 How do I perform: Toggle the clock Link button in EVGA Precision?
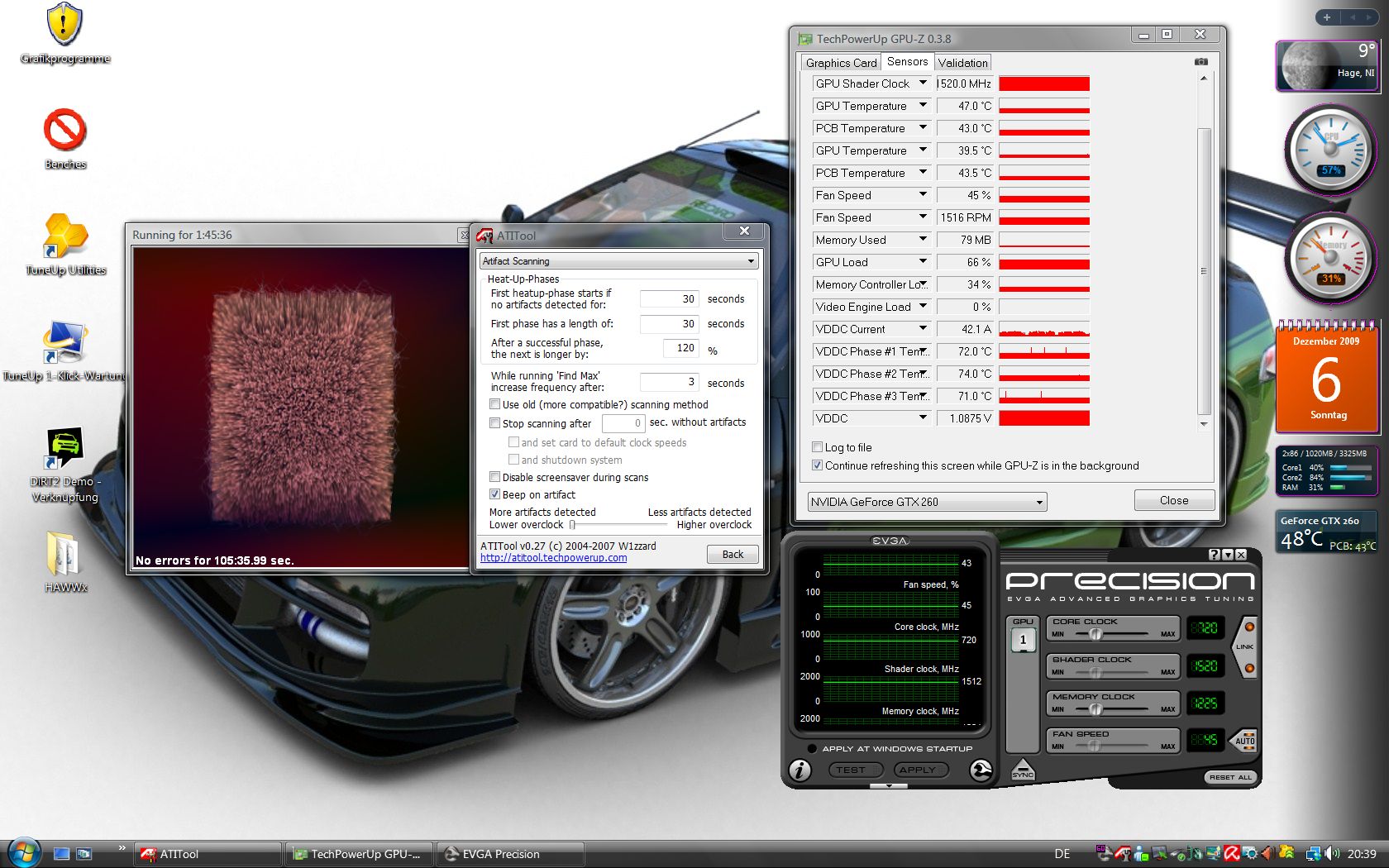tap(1245, 647)
